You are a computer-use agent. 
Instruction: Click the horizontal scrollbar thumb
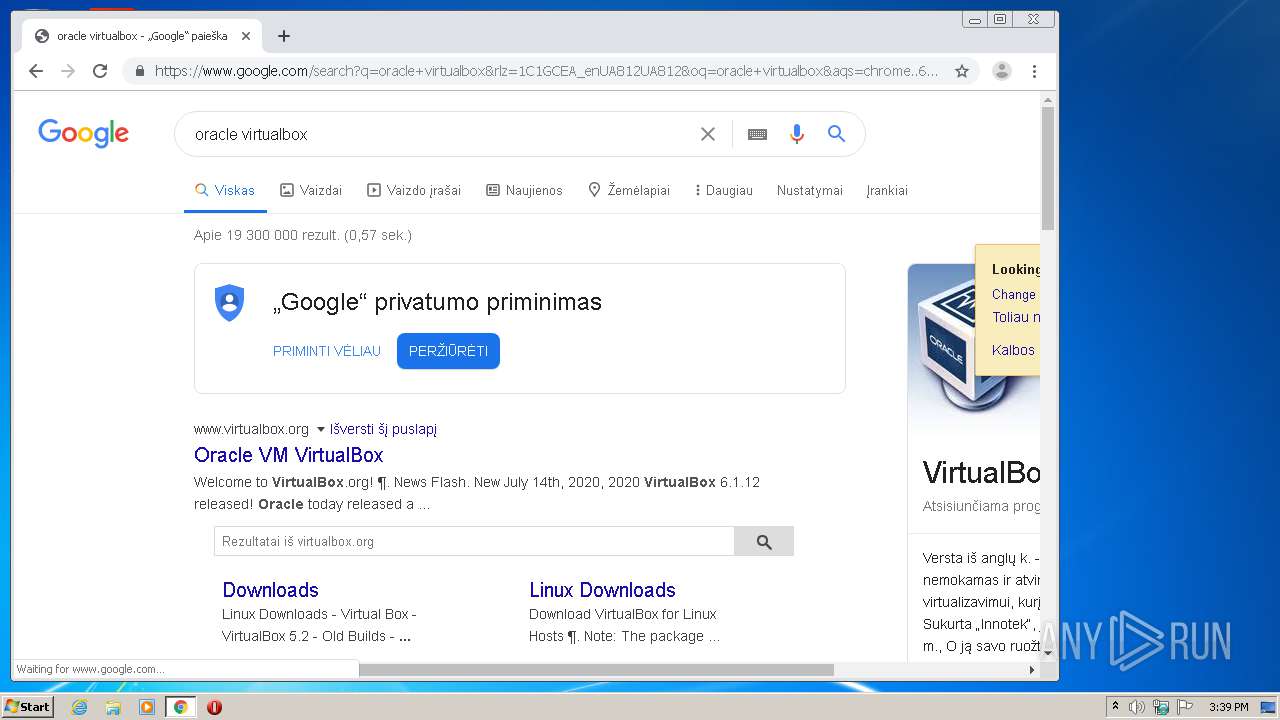click(596, 670)
